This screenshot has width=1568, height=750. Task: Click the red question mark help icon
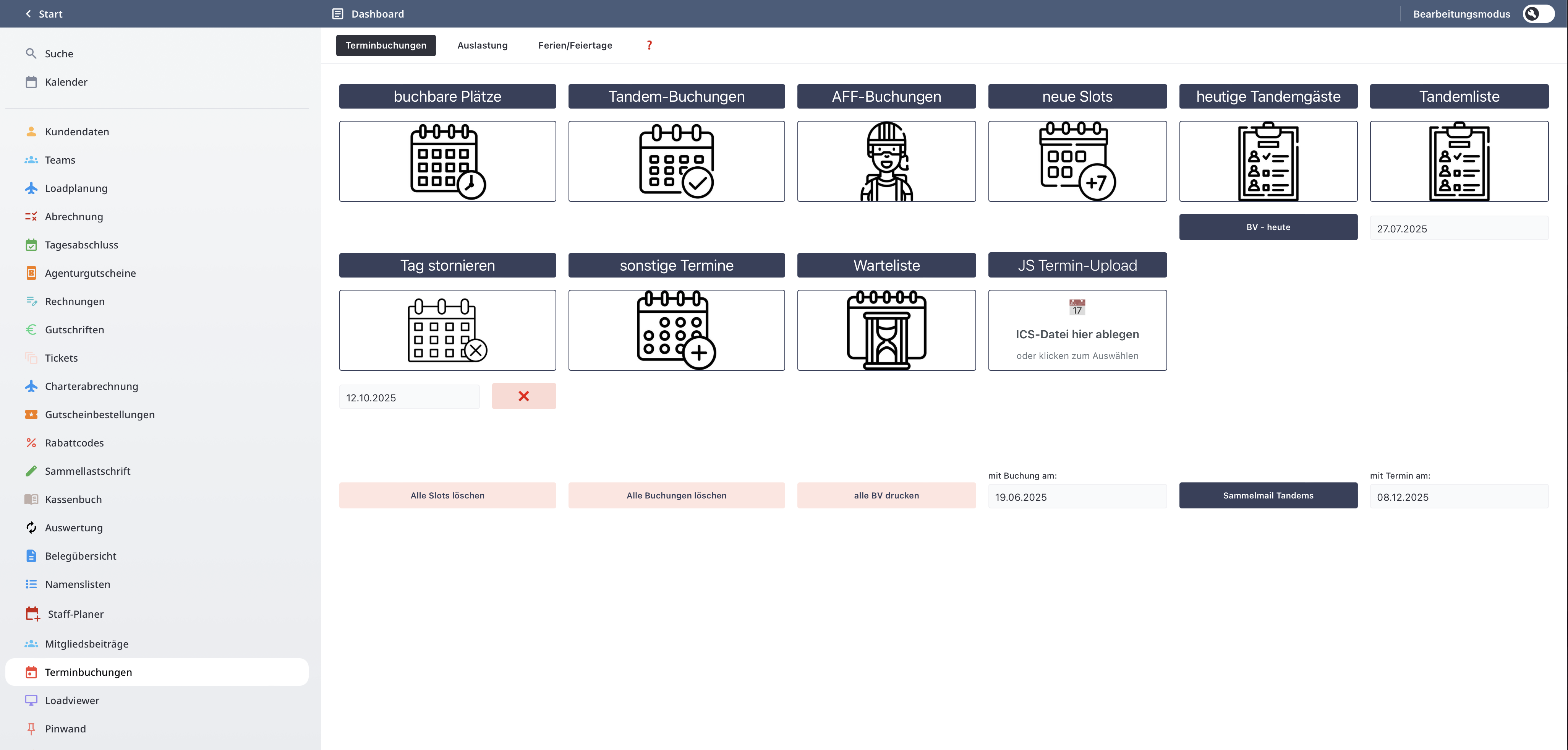(649, 45)
